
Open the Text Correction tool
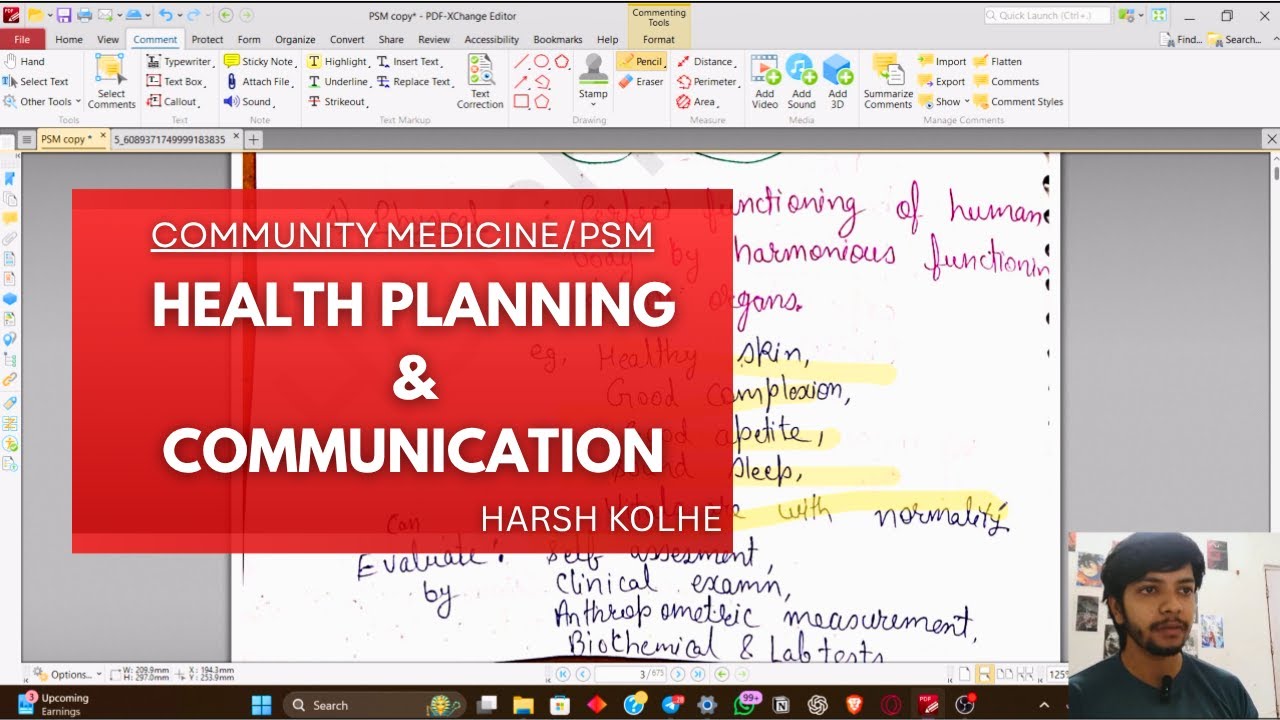(480, 81)
